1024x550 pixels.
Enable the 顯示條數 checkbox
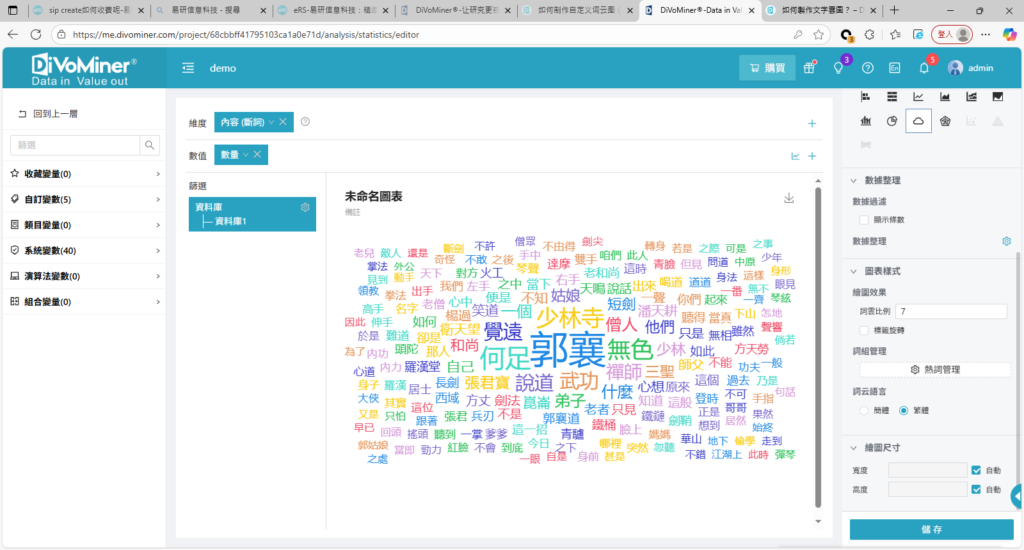coord(864,219)
